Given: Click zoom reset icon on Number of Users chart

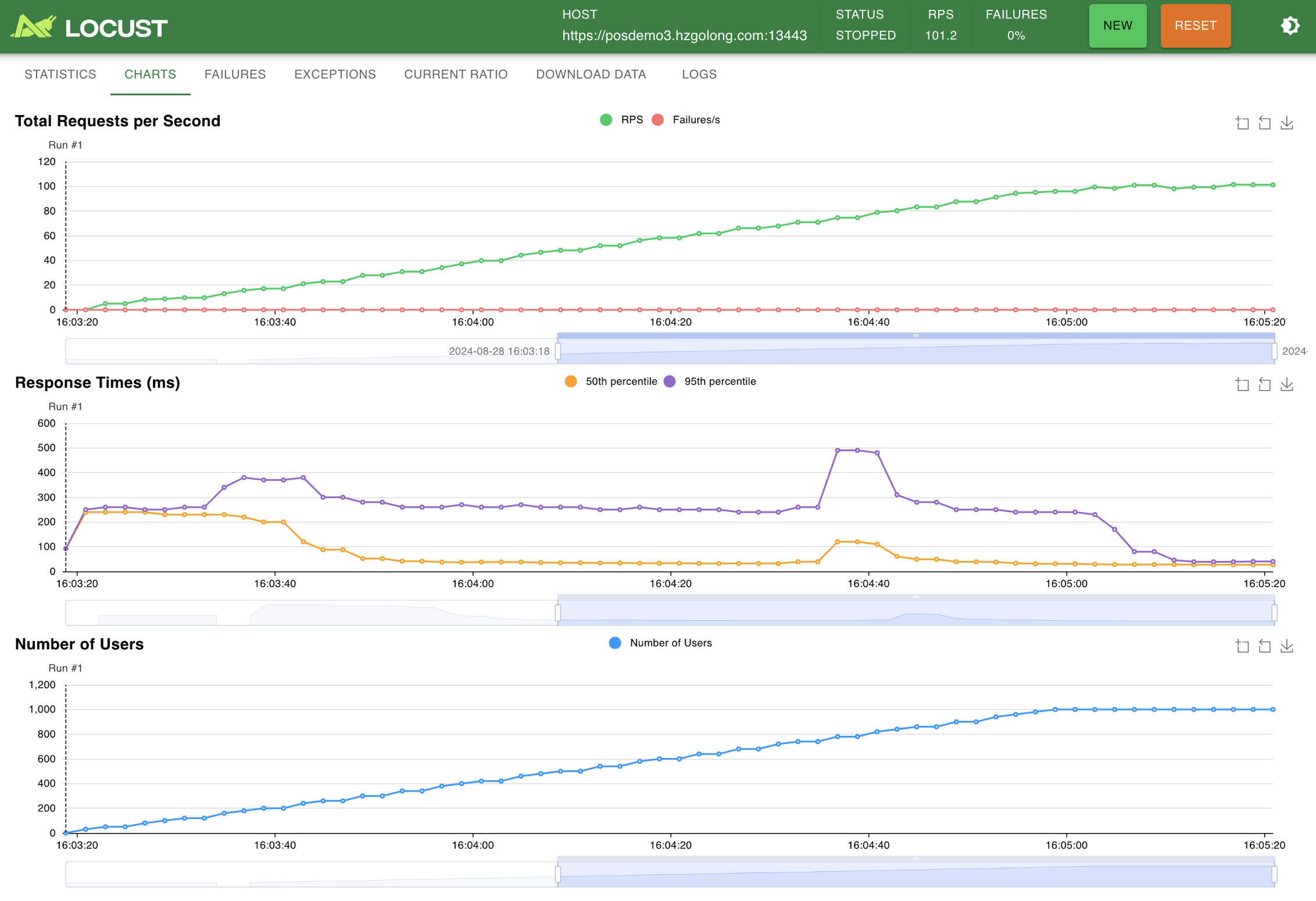Looking at the screenshot, I should point(1264,646).
